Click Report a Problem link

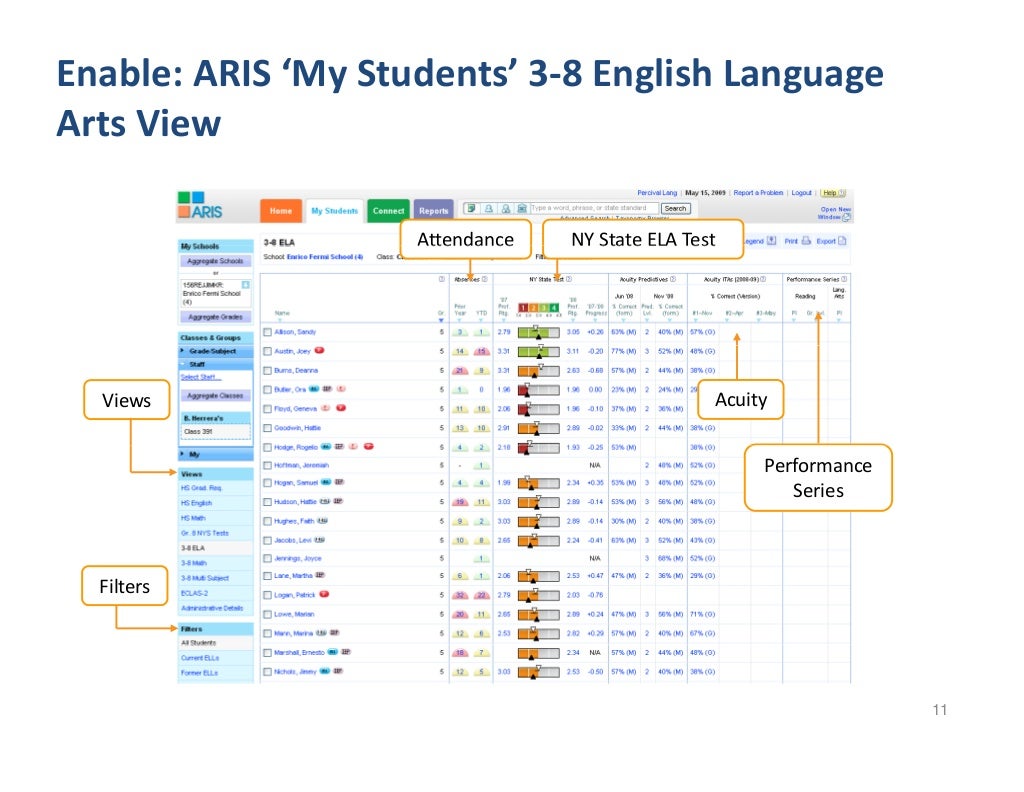coord(758,193)
